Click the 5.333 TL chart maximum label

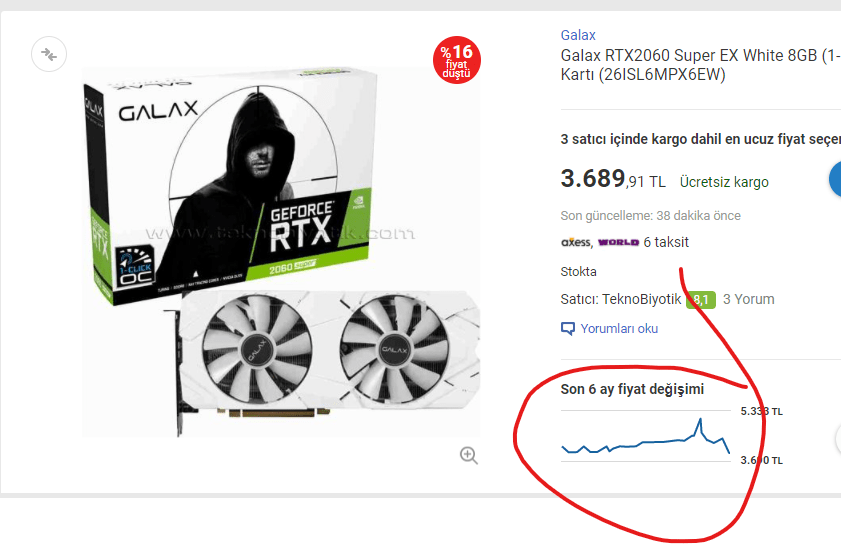click(x=761, y=411)
